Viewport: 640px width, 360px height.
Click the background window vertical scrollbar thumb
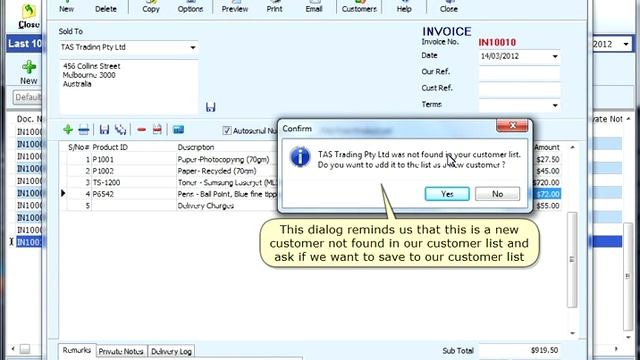tap(628, 276)
